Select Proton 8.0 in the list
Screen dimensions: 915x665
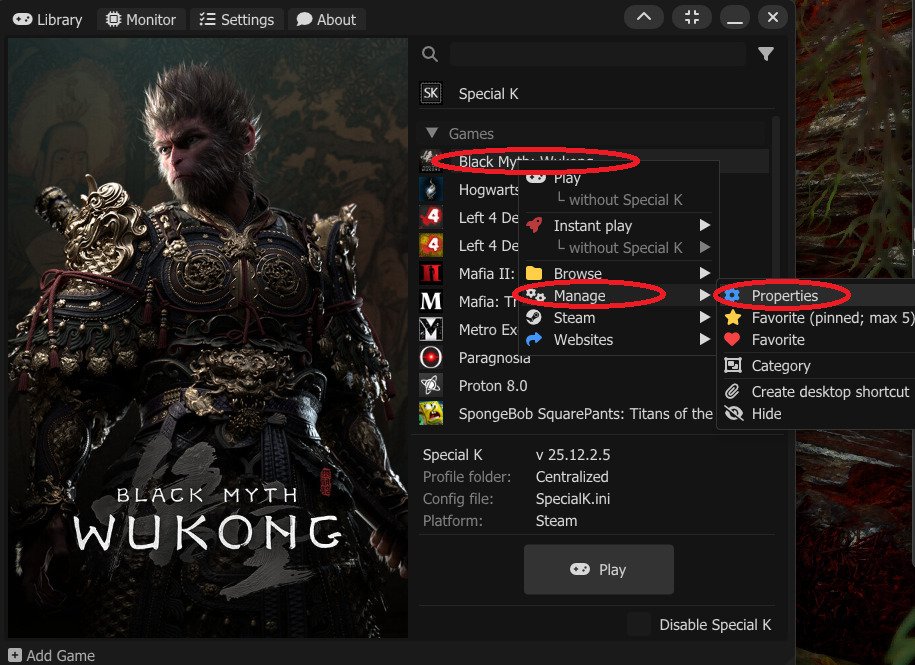493,386
